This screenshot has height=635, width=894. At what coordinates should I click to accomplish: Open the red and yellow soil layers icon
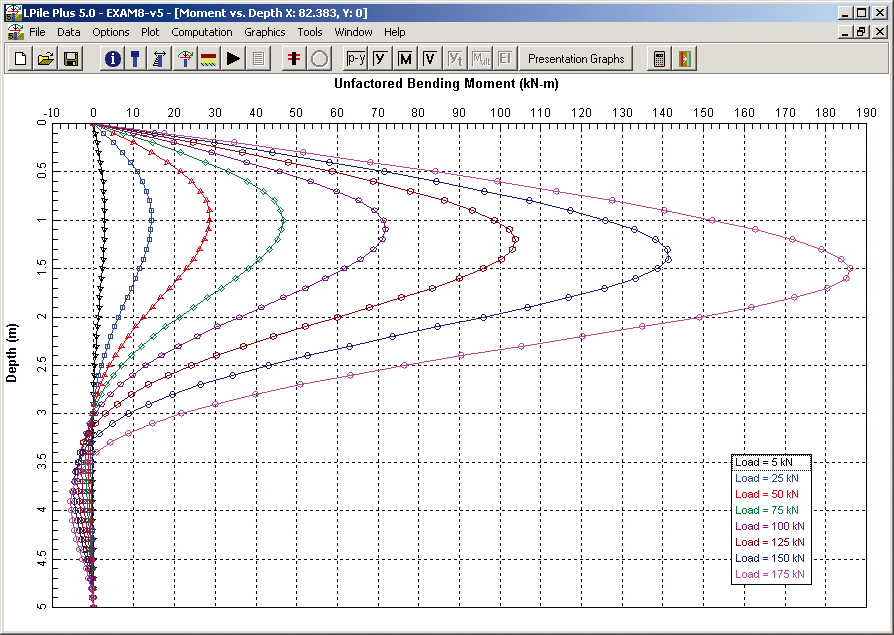[x=209, y=59]
